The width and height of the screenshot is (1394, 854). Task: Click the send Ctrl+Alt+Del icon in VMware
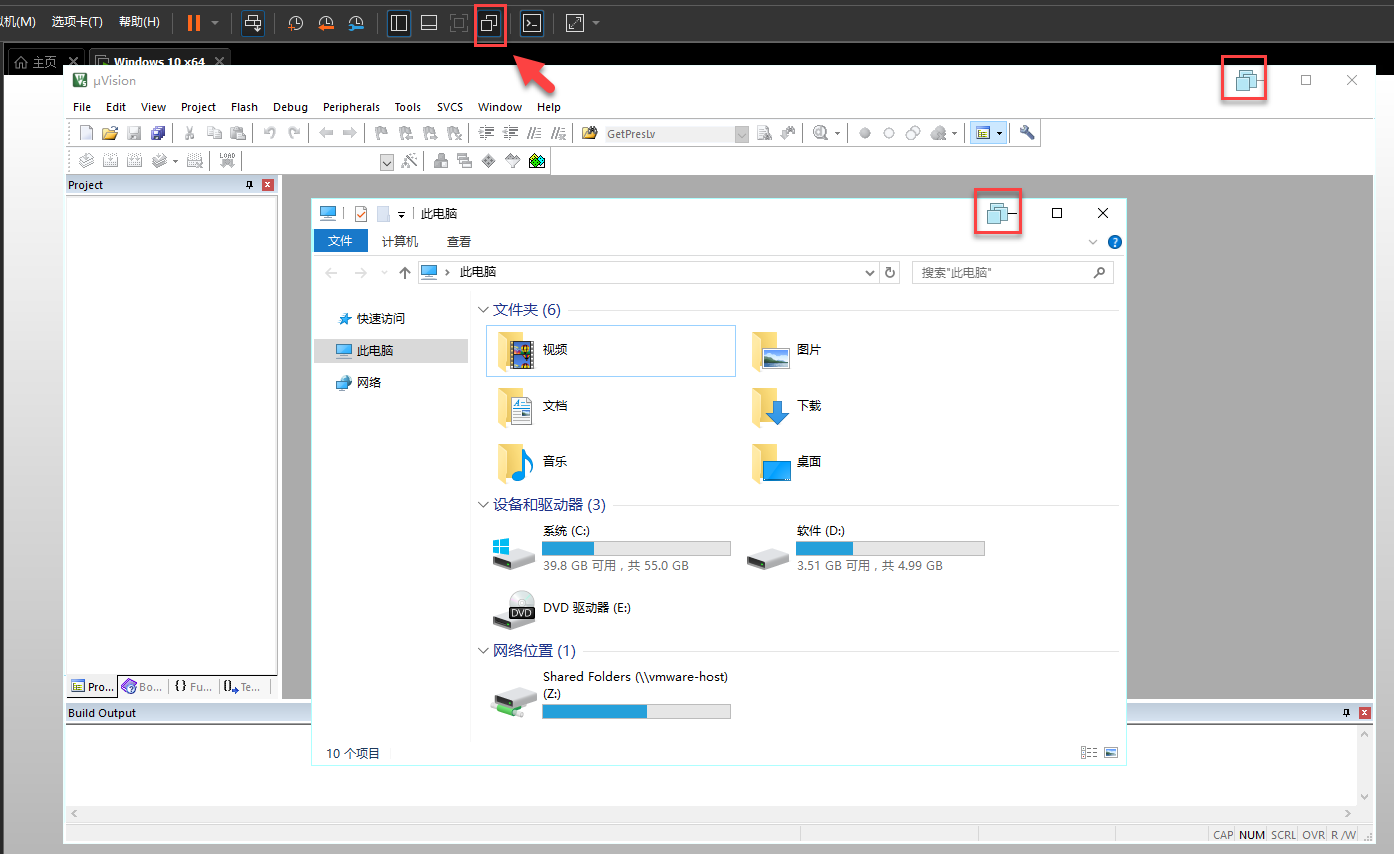point(253,23)
